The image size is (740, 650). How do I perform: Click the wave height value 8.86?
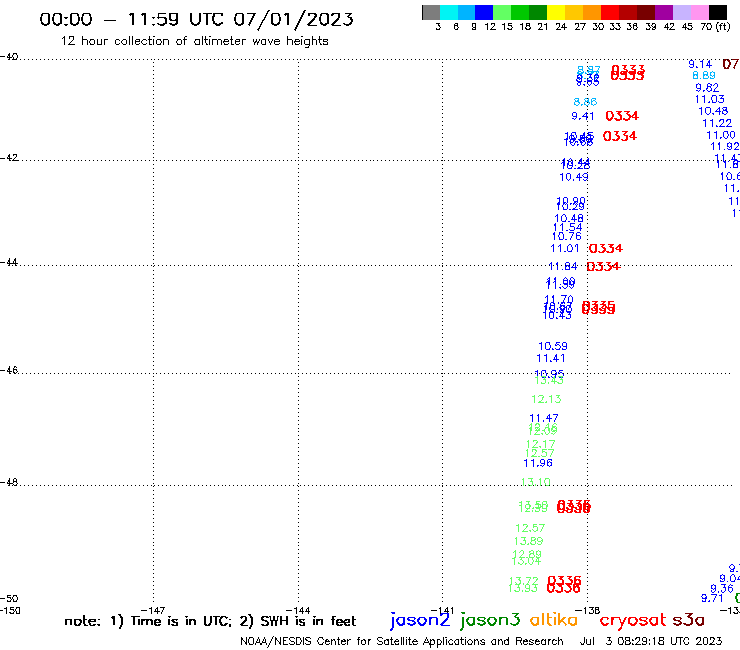point(585,102)
